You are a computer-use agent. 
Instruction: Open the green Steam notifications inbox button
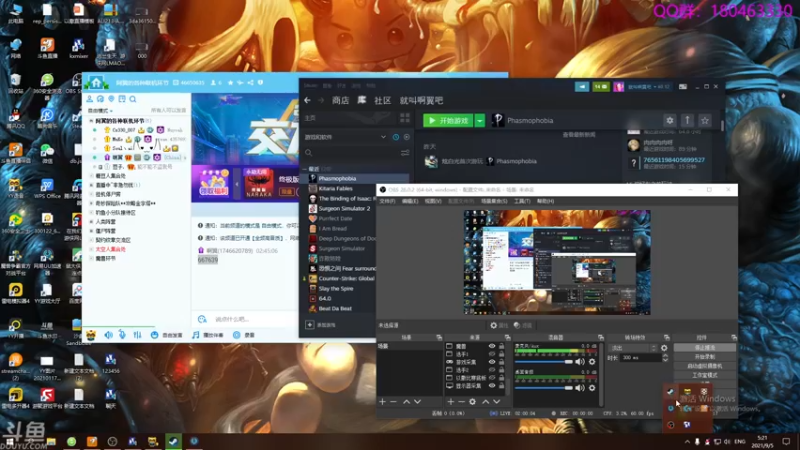[x=601, y=87]
